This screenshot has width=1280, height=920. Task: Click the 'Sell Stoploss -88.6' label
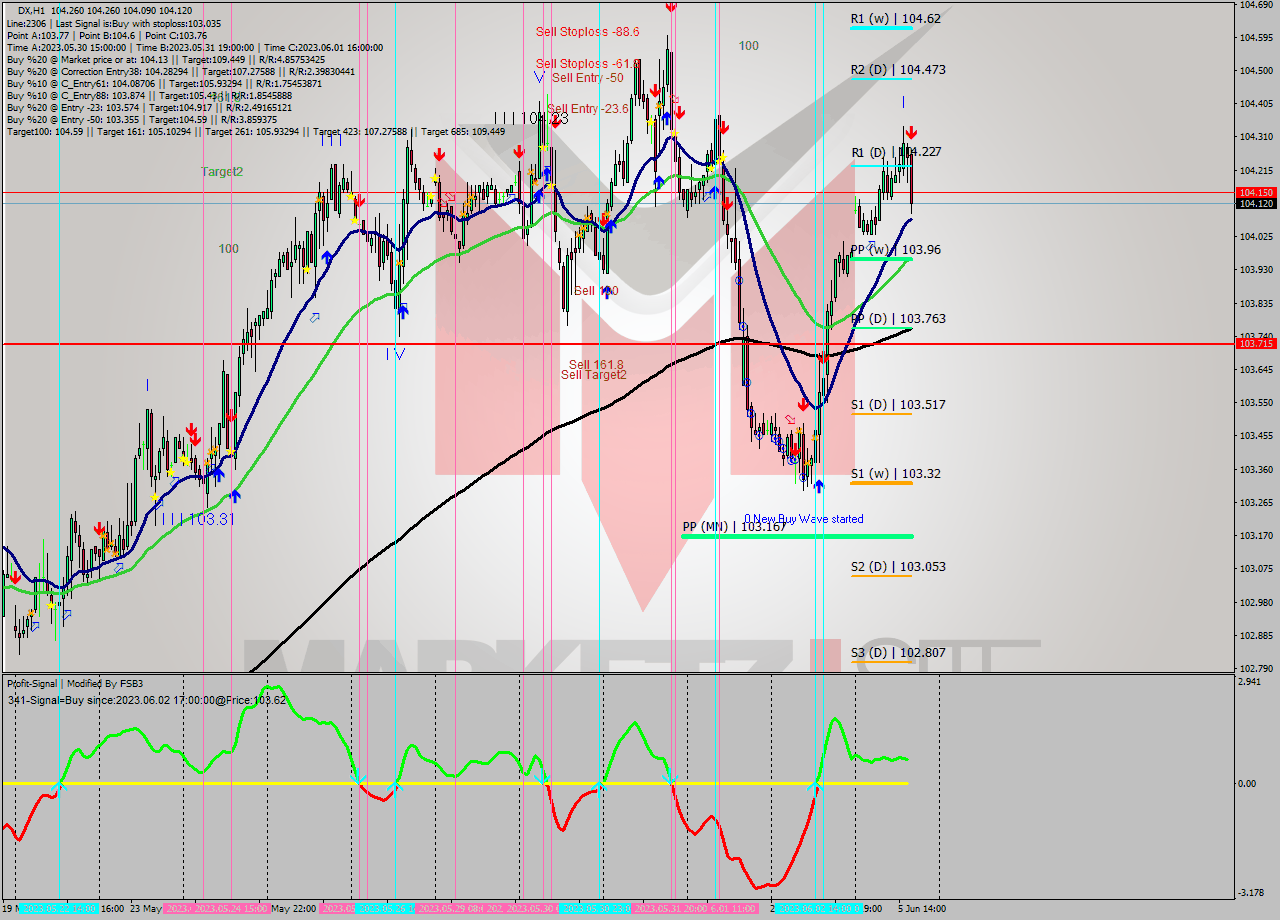587,32
